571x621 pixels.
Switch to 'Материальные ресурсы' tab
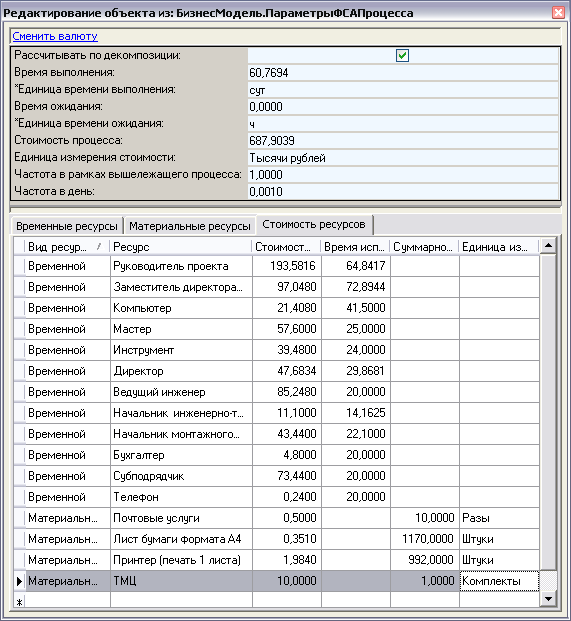190,226
